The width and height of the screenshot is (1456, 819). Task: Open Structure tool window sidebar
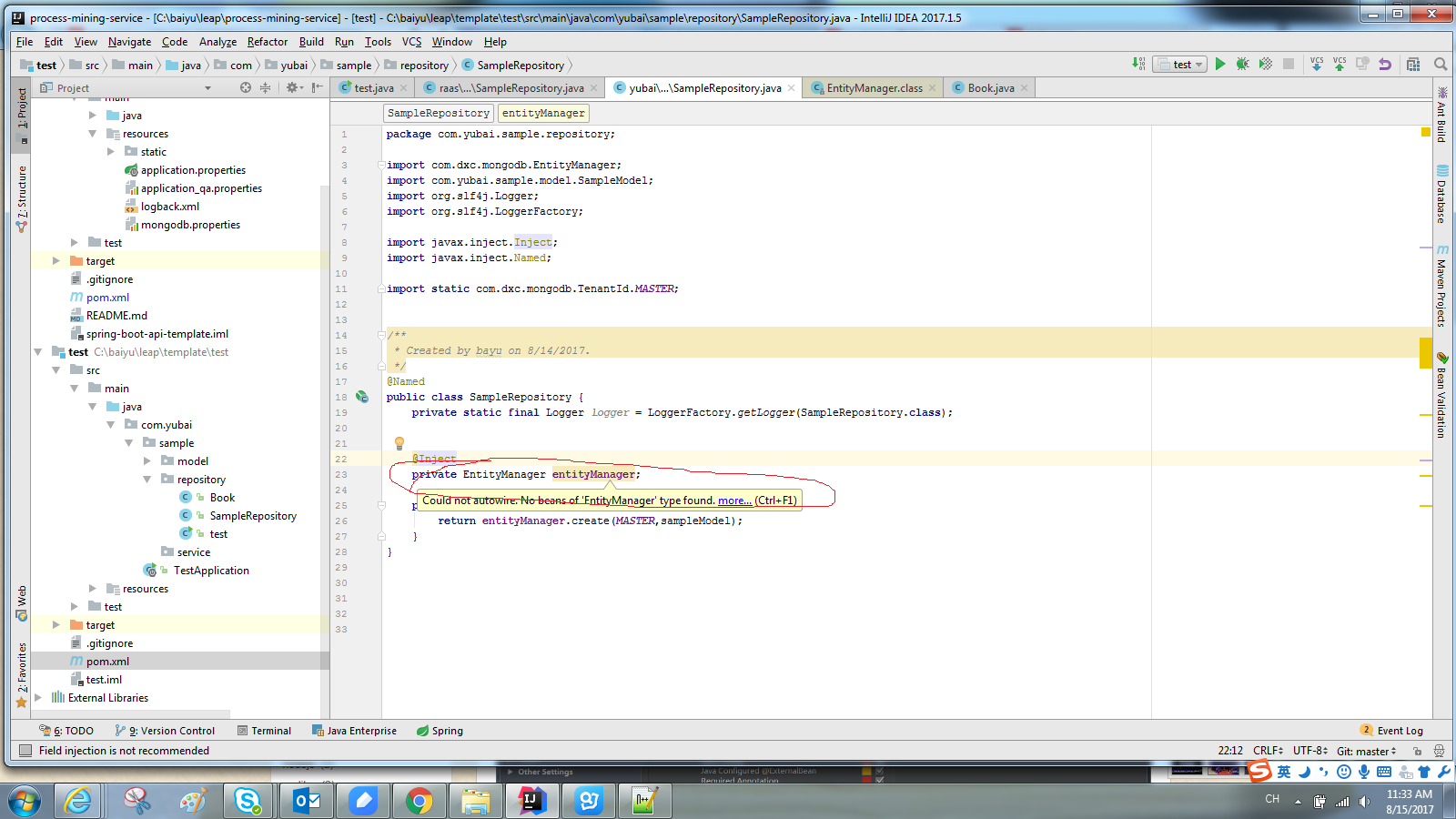pyautogui.click(x=22, y=198)
